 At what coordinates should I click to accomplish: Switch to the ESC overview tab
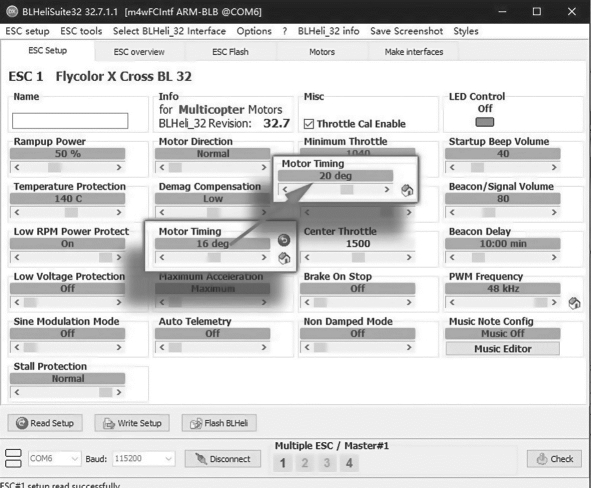[x=139, y=52]
